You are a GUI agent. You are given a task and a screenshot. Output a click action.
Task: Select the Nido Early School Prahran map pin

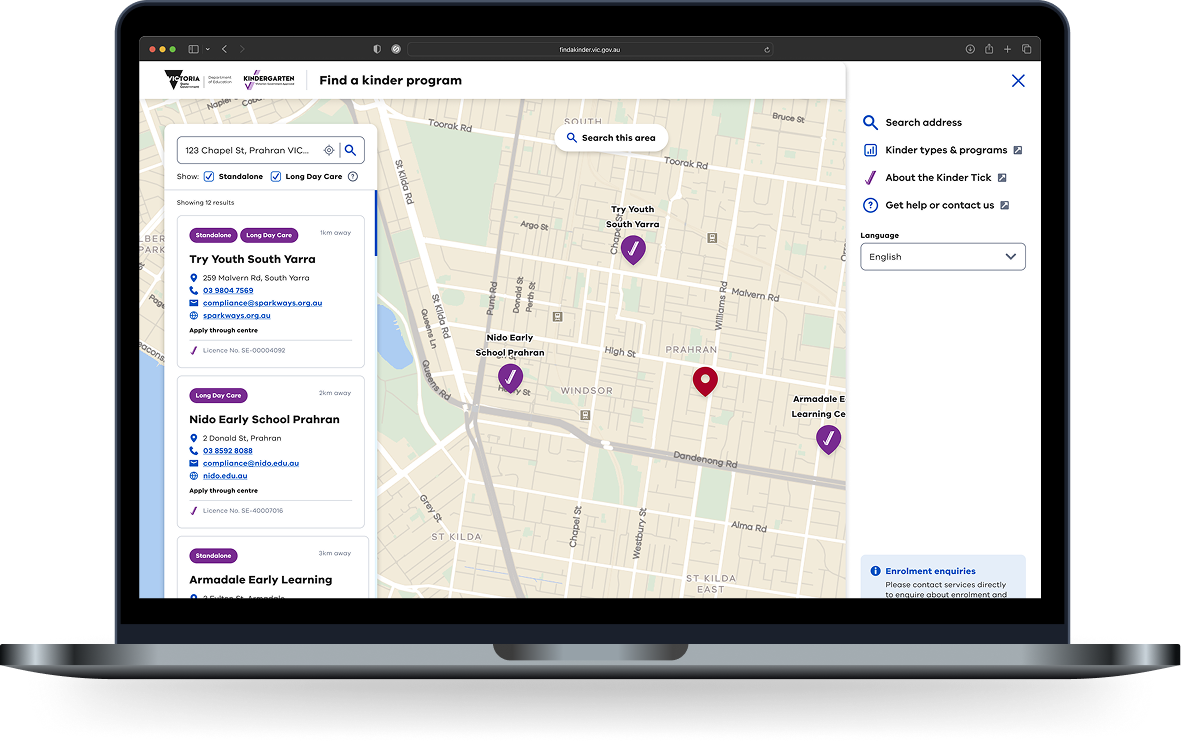pos(510,378)
